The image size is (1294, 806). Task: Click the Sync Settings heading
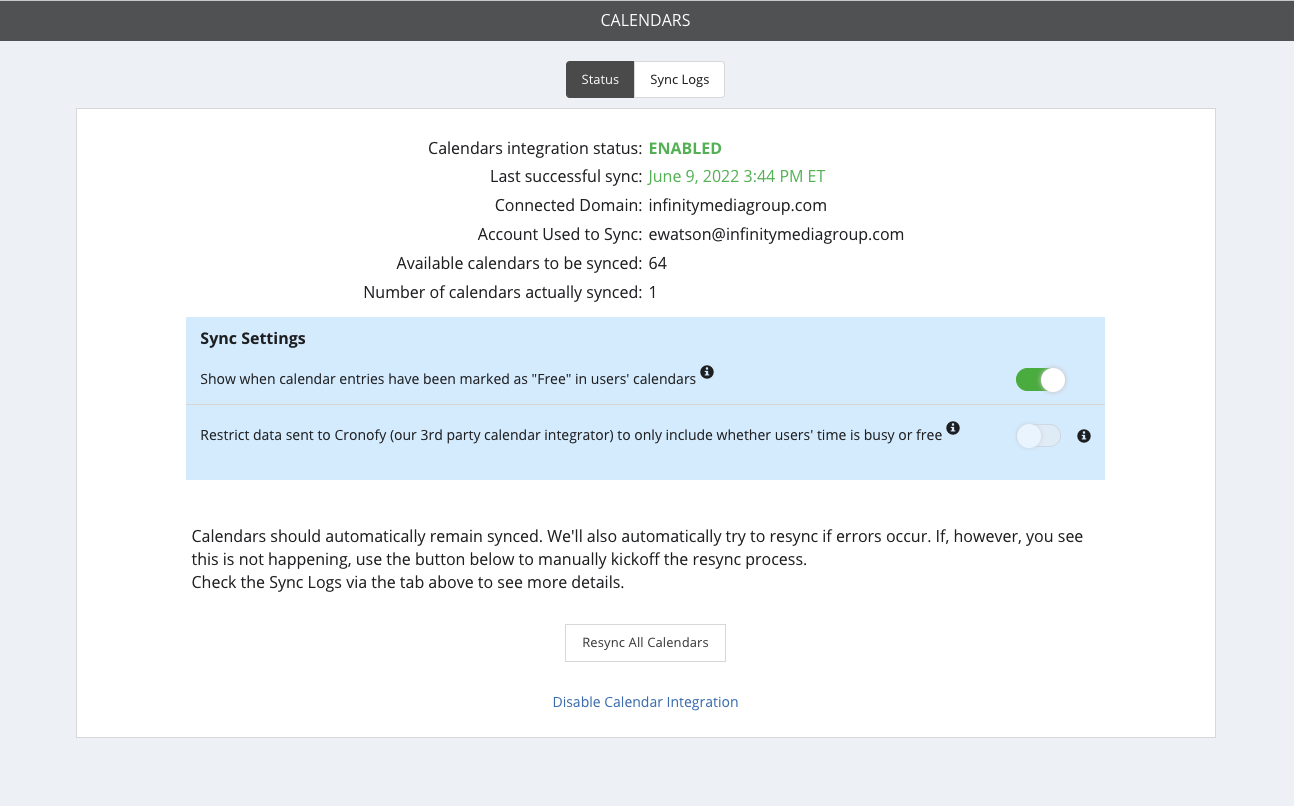coord(253,338)
